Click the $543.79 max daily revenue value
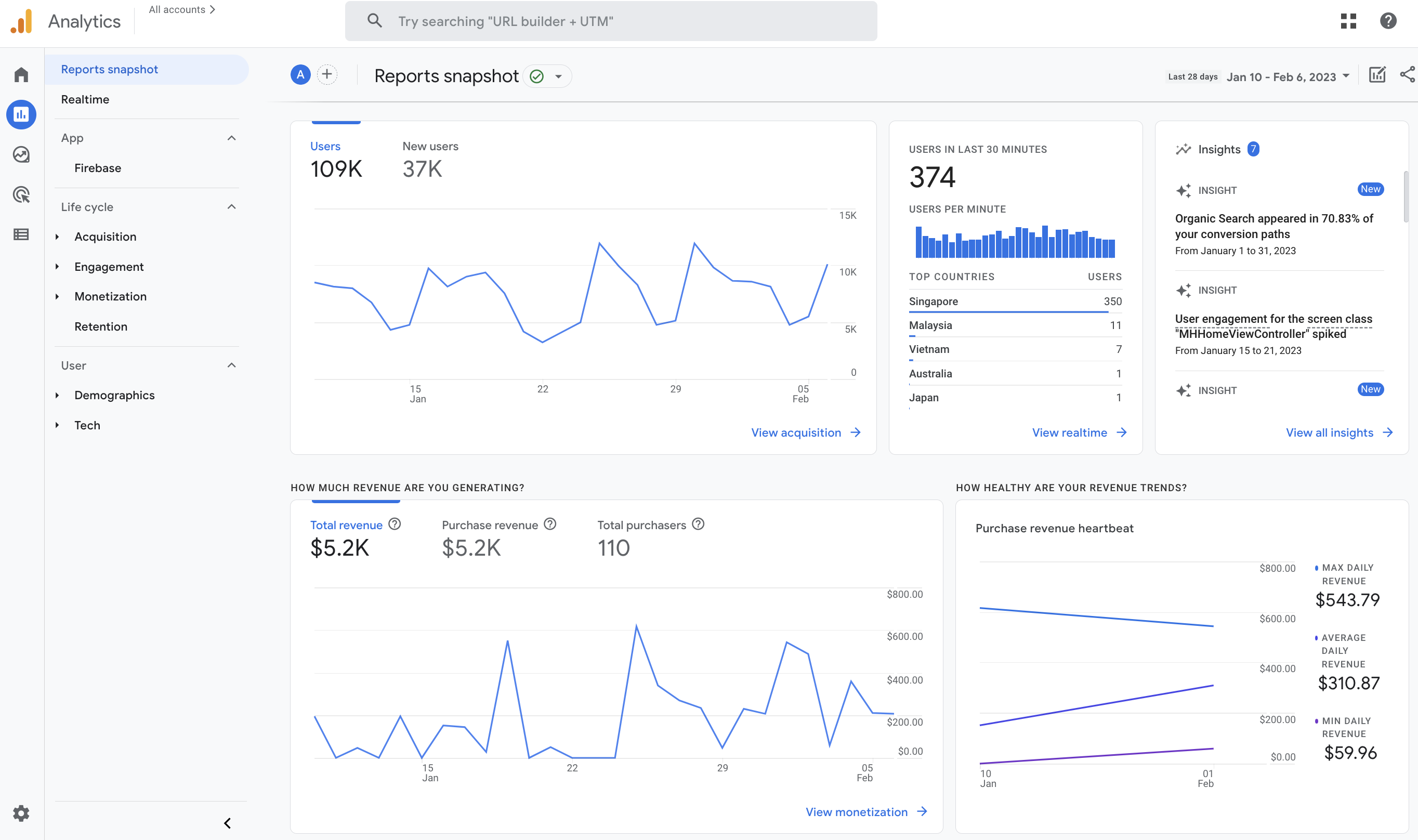 click(1347, 599)
